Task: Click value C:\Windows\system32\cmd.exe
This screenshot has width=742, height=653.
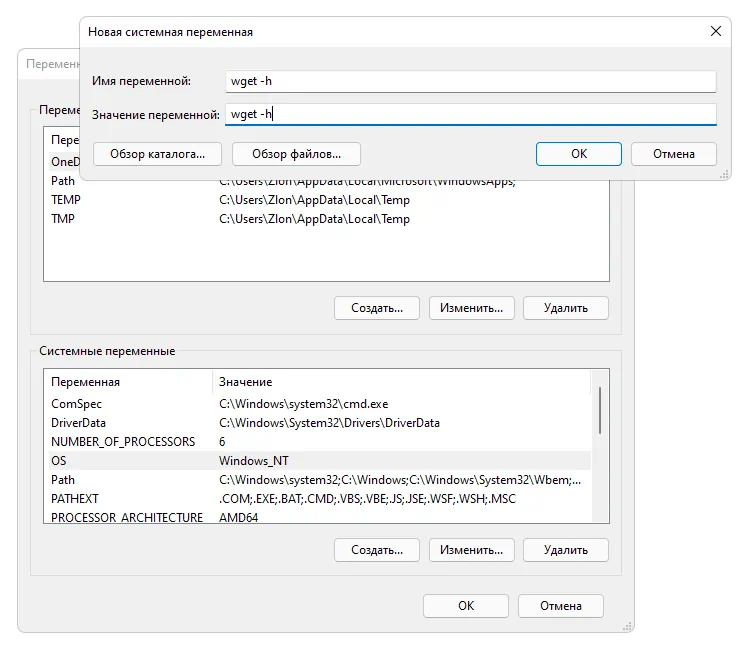Action: pyautogui.click(x=303, y=404)
